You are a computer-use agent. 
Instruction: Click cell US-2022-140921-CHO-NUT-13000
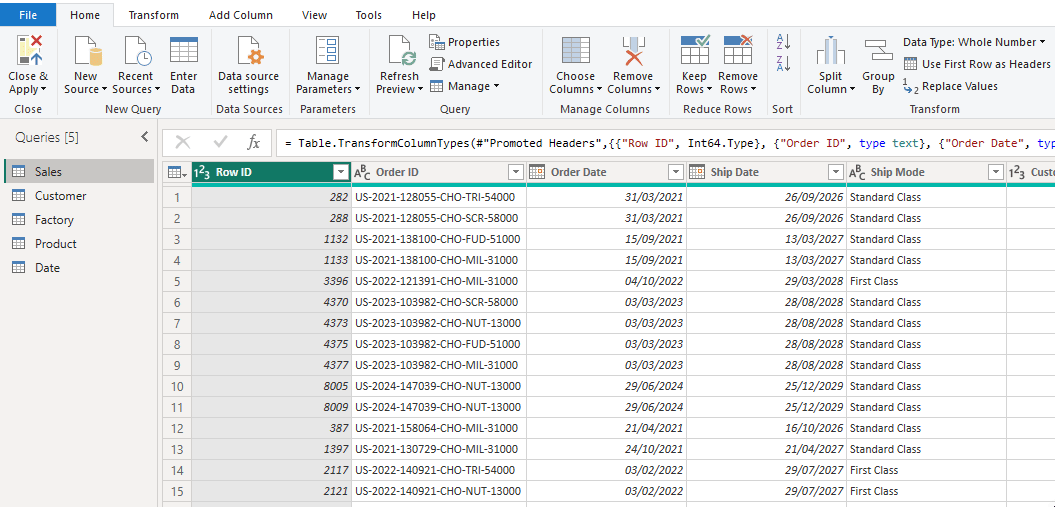click(x=439, y=491)
